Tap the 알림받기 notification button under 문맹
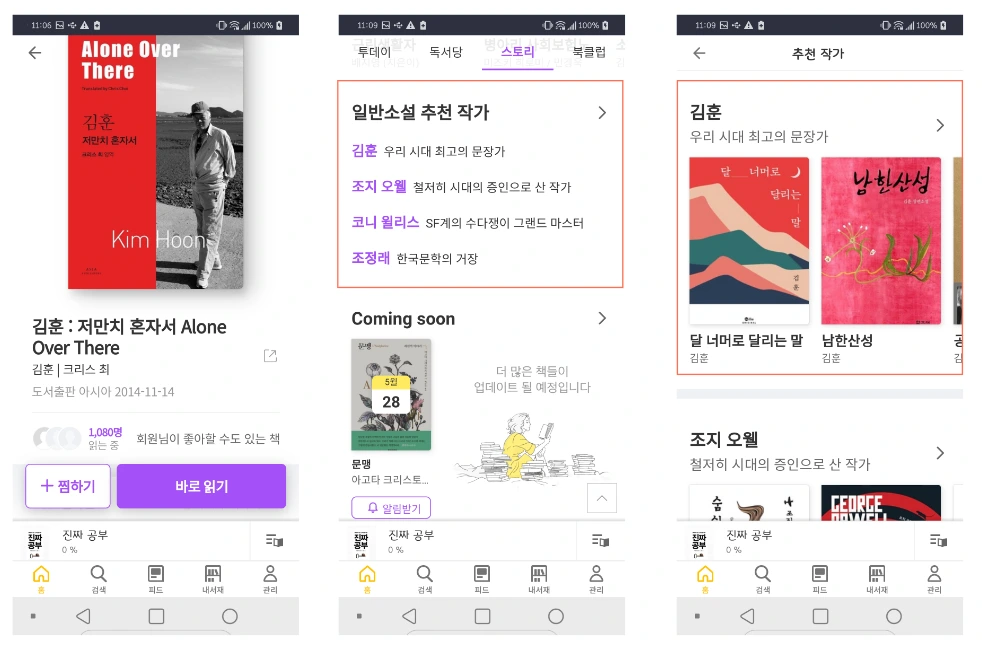The width and height of the screenshot is (982, 645). 391,508
